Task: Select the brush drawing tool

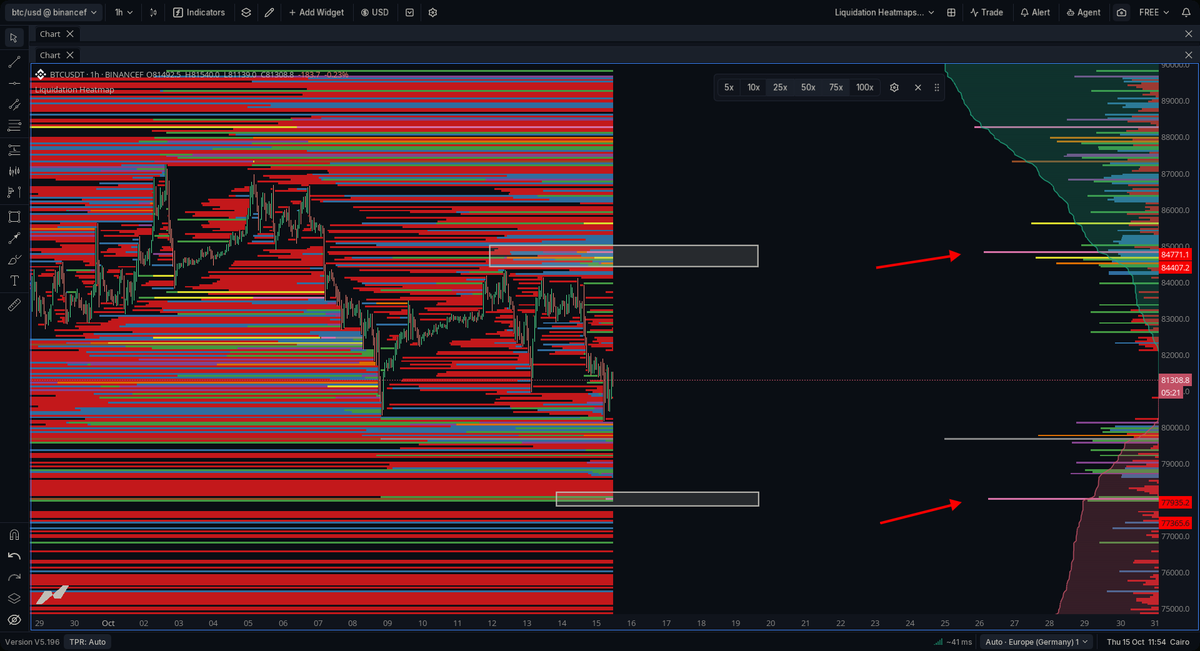Action: click(x=14, y=260)
